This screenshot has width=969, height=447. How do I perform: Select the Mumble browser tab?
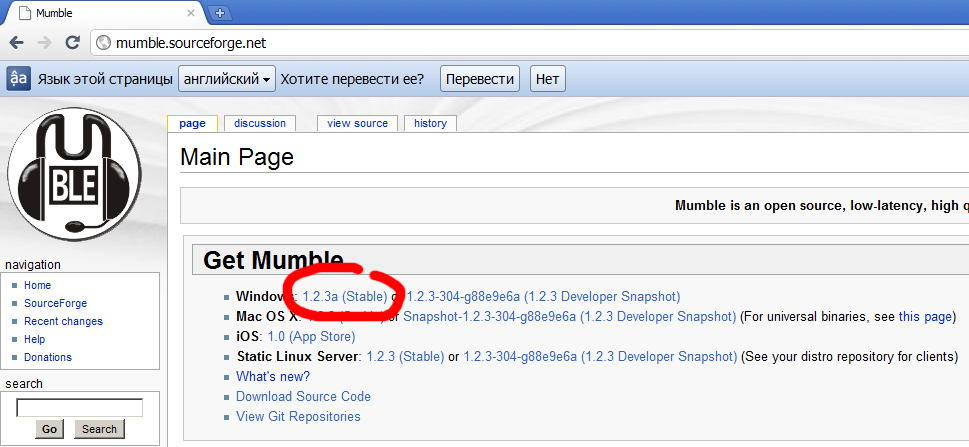(102, 13)
